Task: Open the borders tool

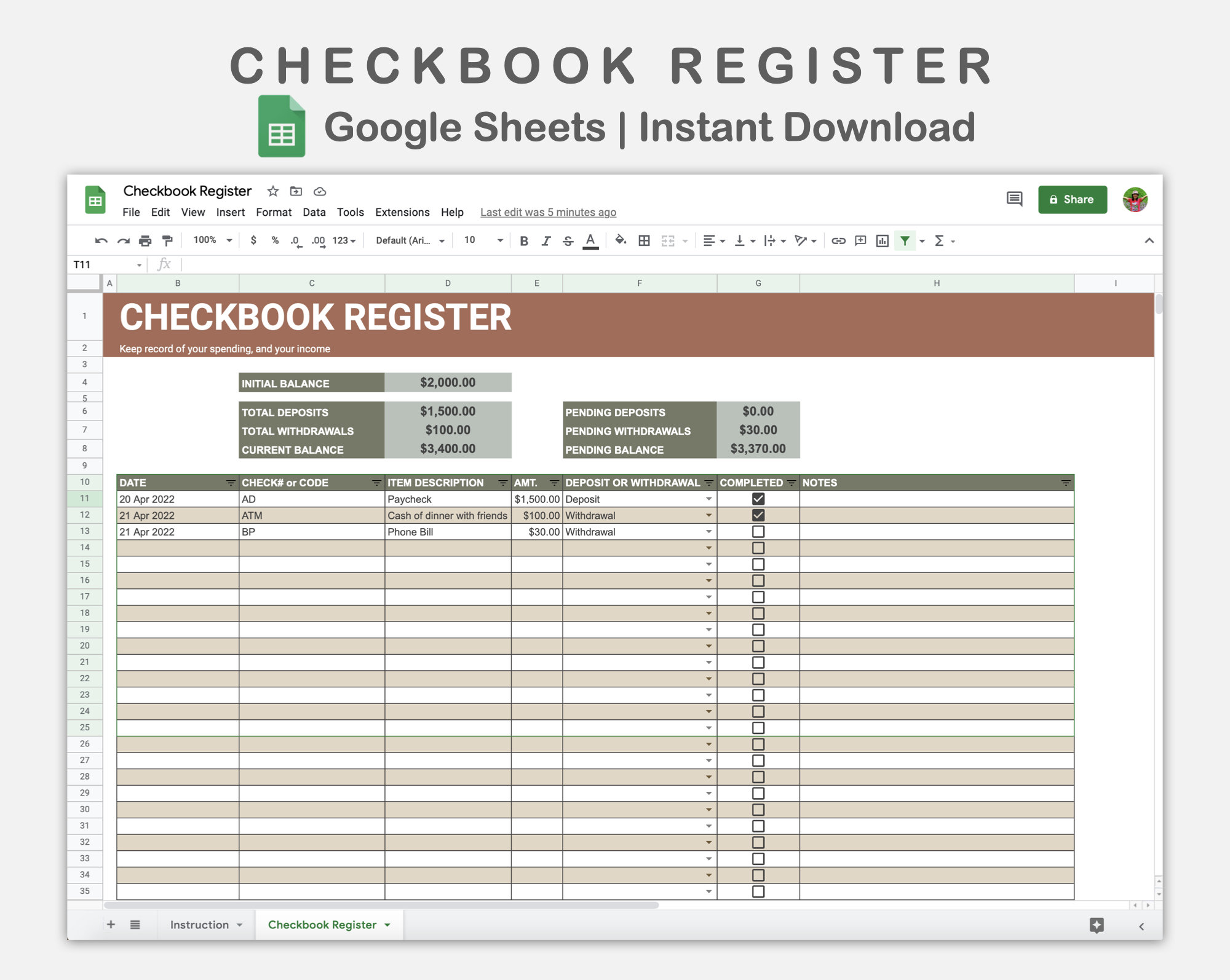Action: coord(645,241)
